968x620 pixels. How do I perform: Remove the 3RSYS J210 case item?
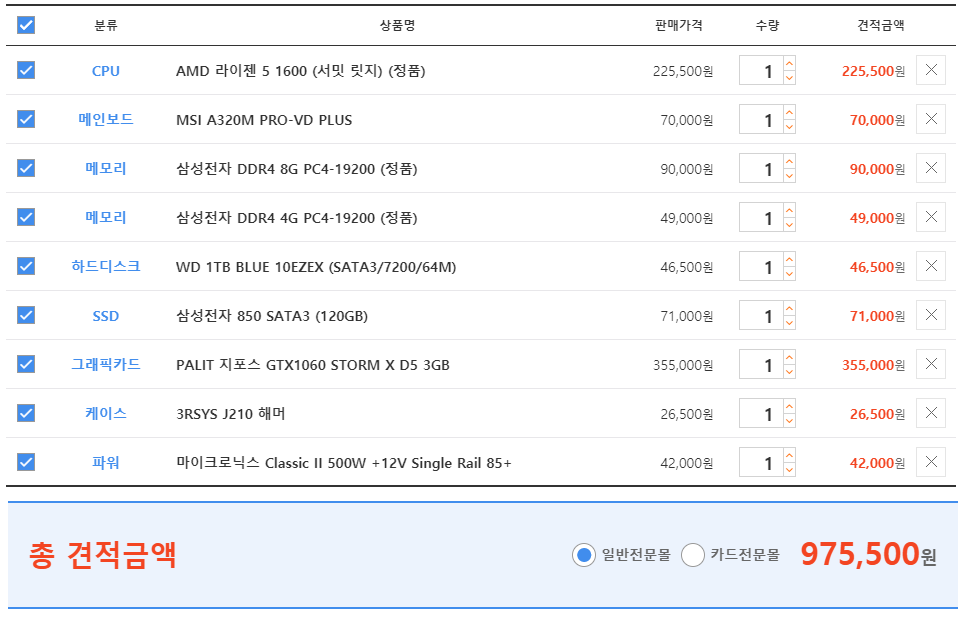click(931, 413)
